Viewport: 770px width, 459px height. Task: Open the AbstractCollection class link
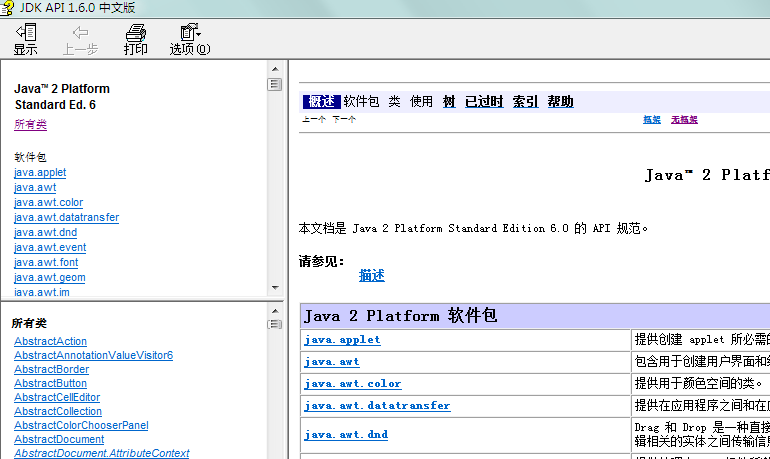coord(58,411)
